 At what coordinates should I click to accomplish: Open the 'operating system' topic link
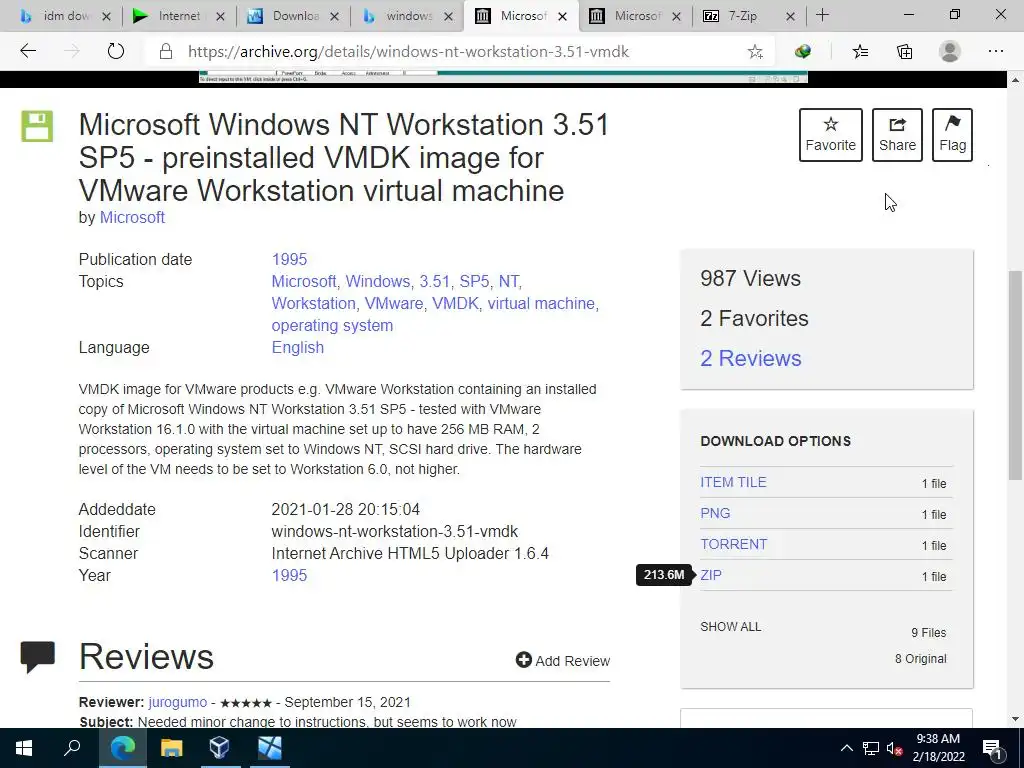(332, 326)
